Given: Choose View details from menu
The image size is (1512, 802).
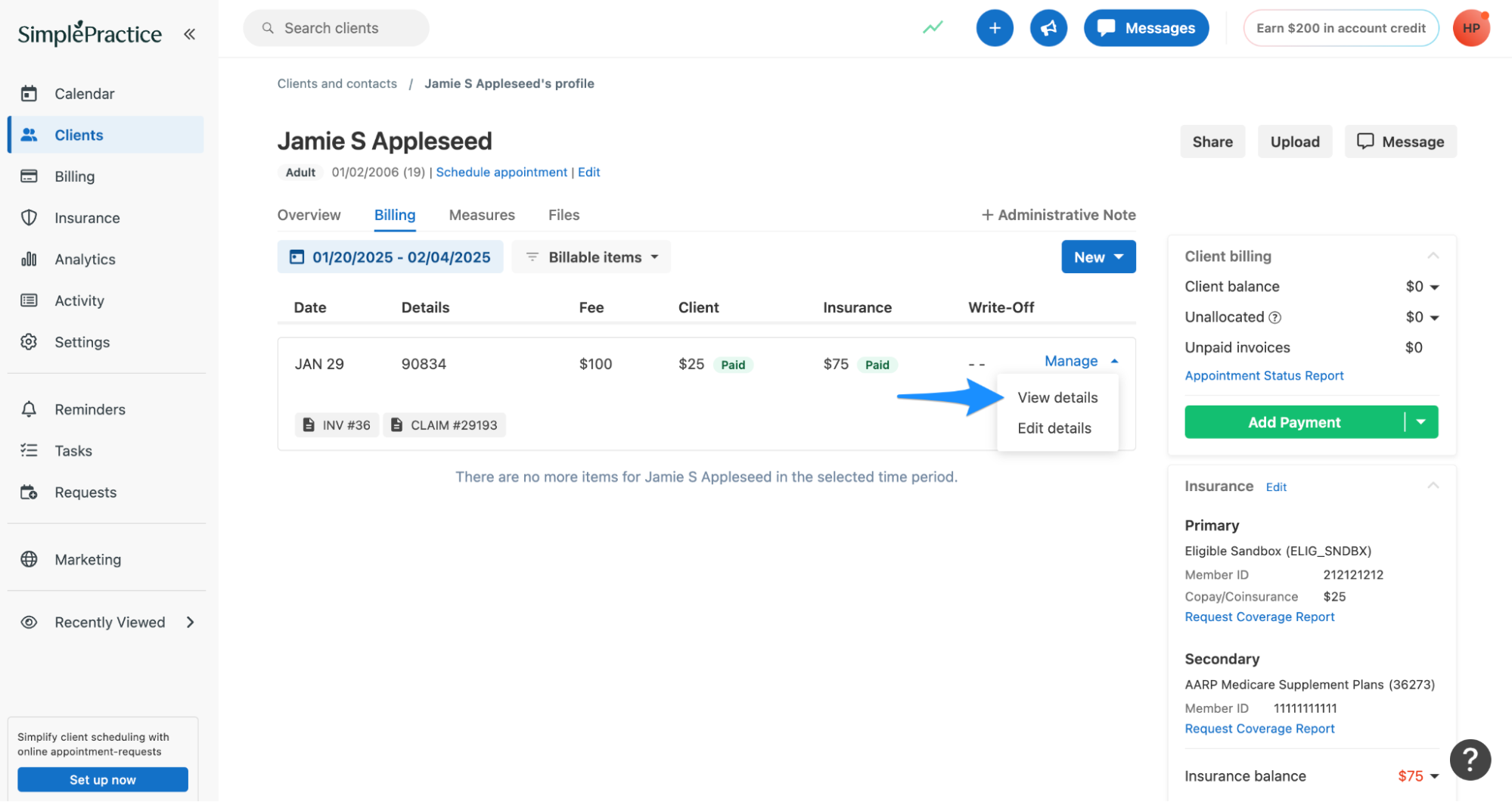Looking at the screenshot, I should pos(1057,398).
